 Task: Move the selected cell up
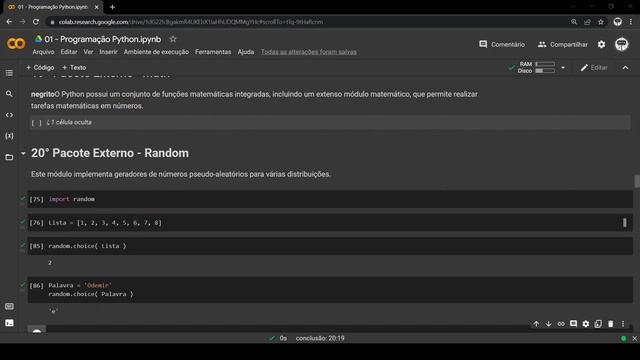536,324
